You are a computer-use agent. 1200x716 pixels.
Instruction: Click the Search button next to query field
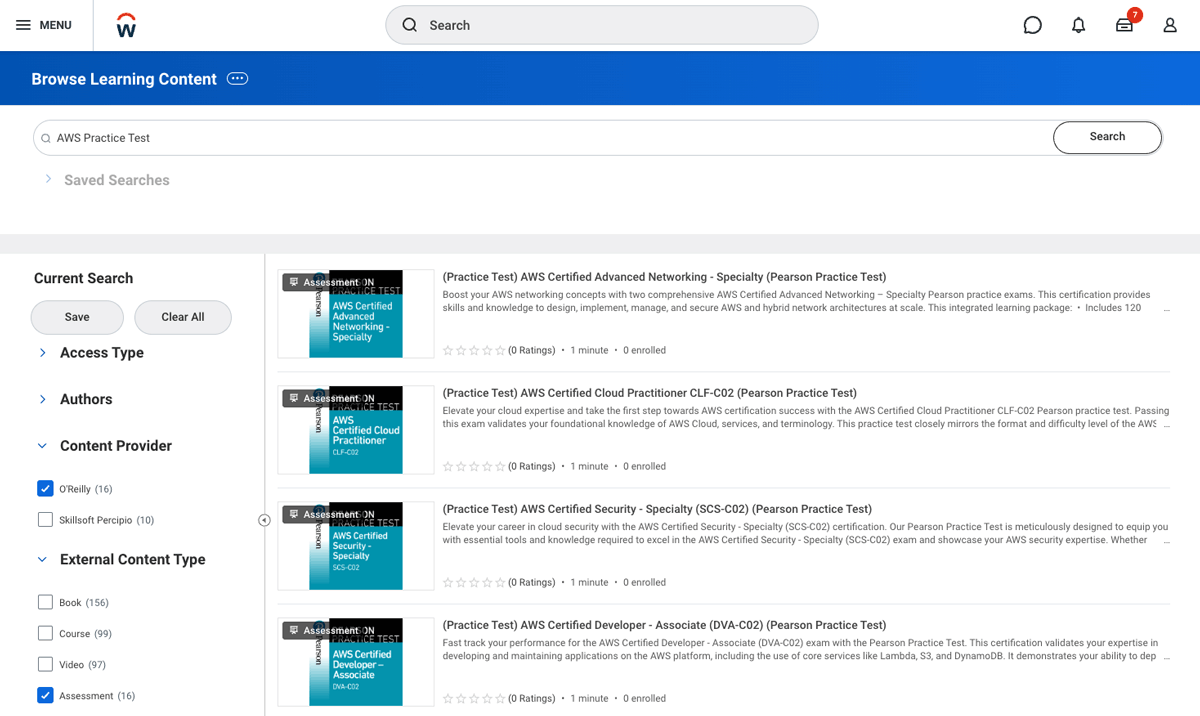(1107, 137)
